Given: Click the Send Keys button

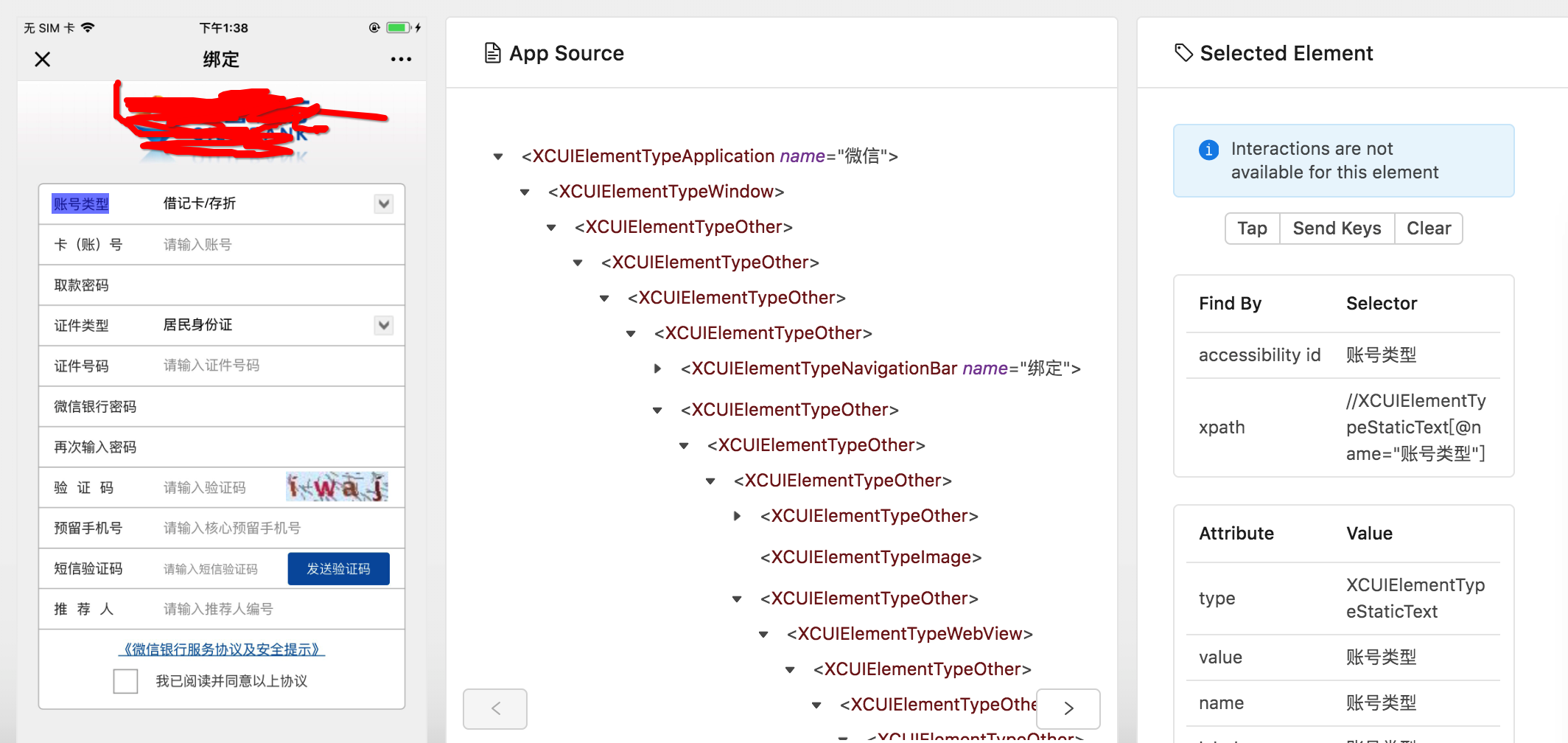Looking at the screenshot, I should point(1337,229).
